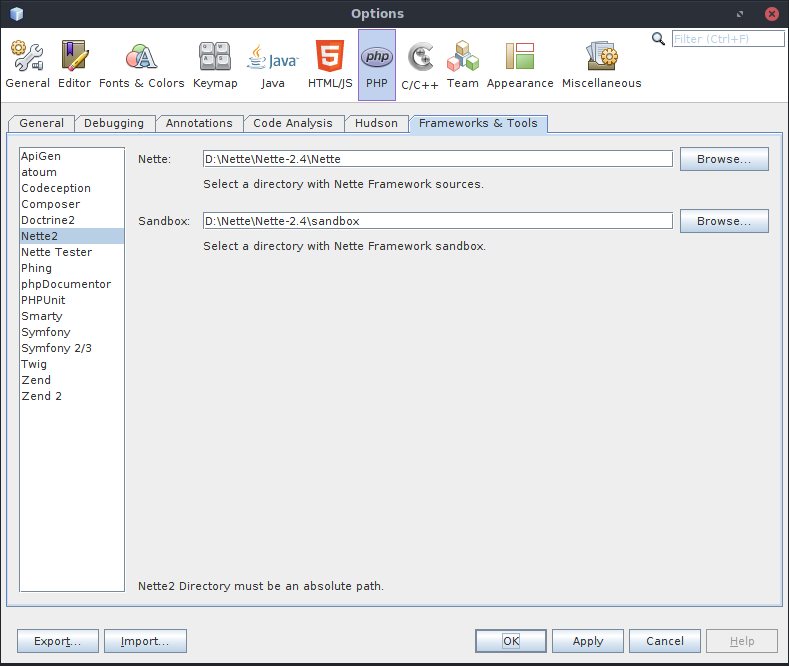Open the Team options category
789x666 pixels.
[x=462, y=65]
